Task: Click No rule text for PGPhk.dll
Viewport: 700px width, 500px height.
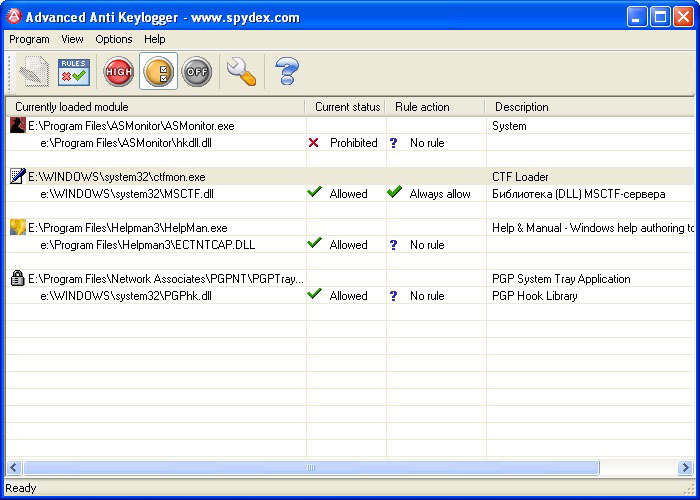Action: click(x=427, y=296)
